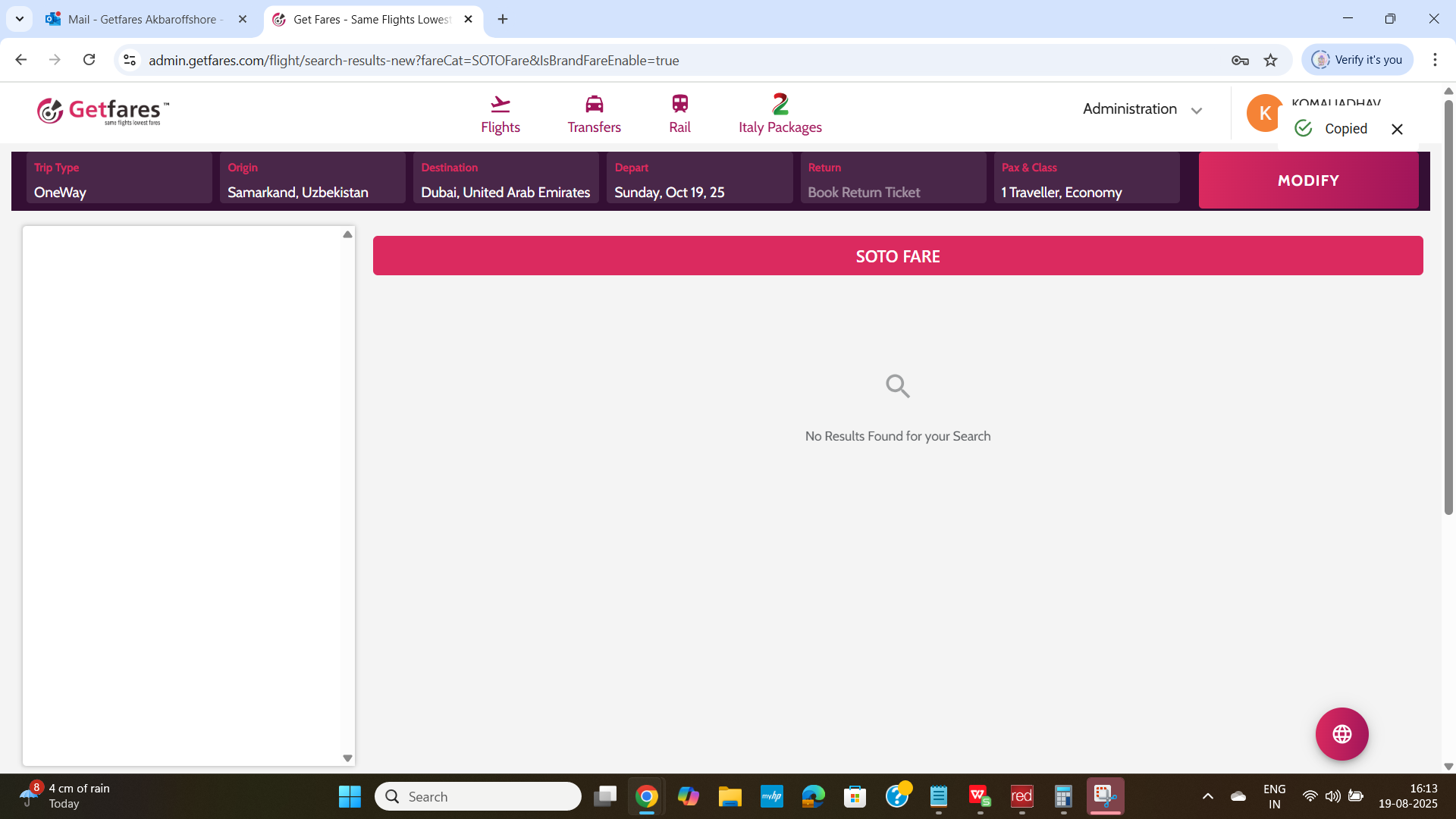Click the MODIFY button

point(1308,180)
